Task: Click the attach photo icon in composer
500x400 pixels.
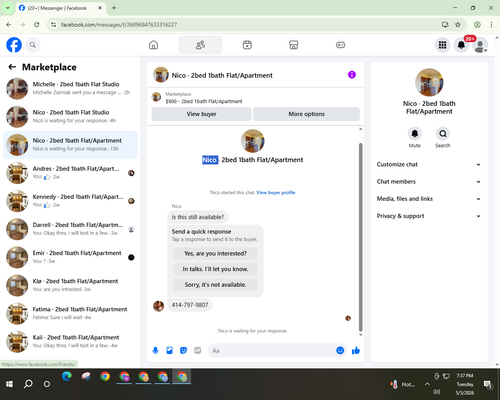Action: (x=169, y=350)
